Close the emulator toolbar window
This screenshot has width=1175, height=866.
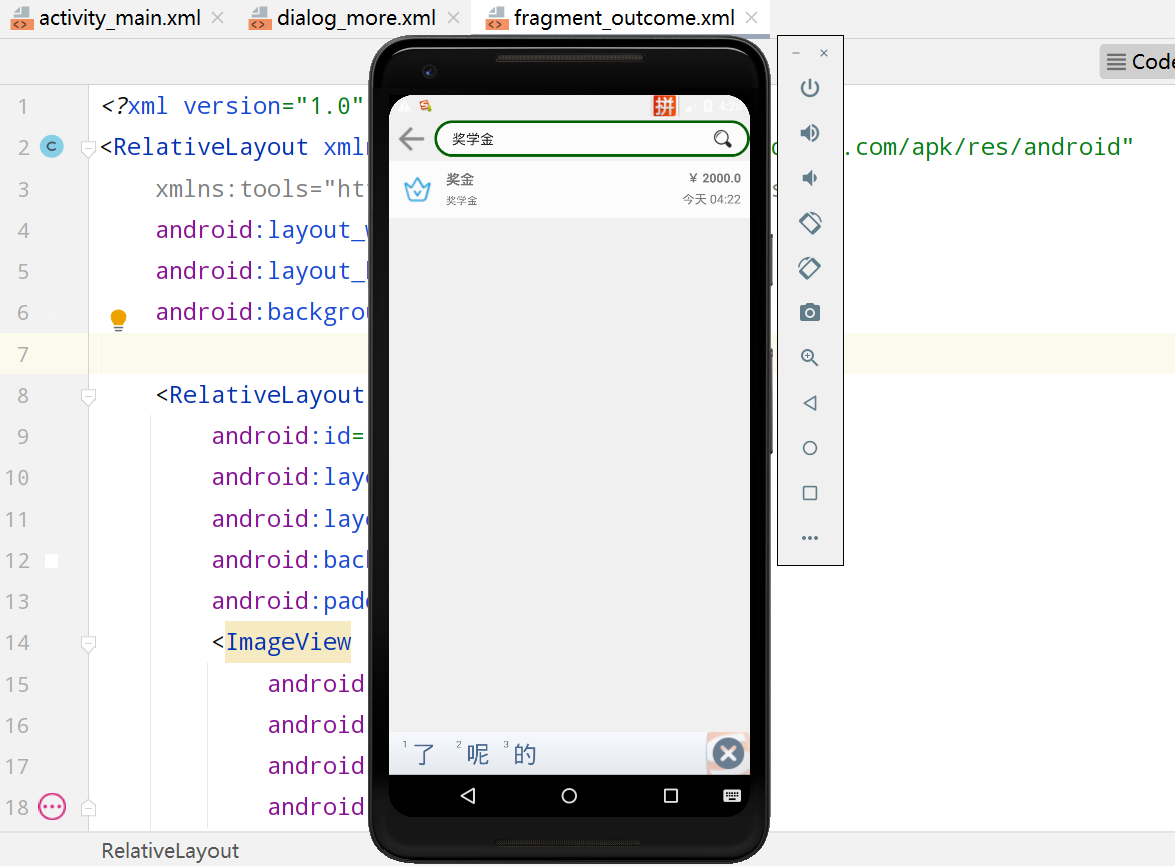point(824,53)
